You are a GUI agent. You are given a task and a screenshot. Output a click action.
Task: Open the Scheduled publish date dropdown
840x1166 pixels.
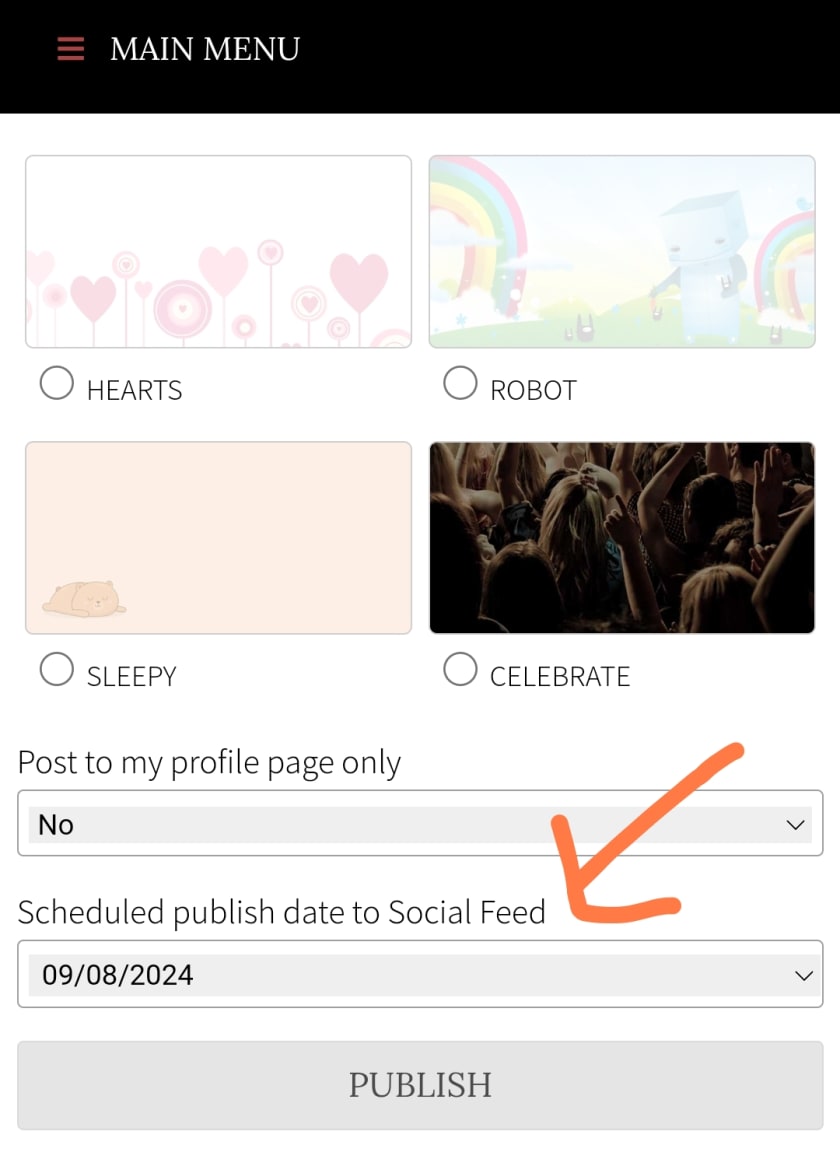coord(420,974)
